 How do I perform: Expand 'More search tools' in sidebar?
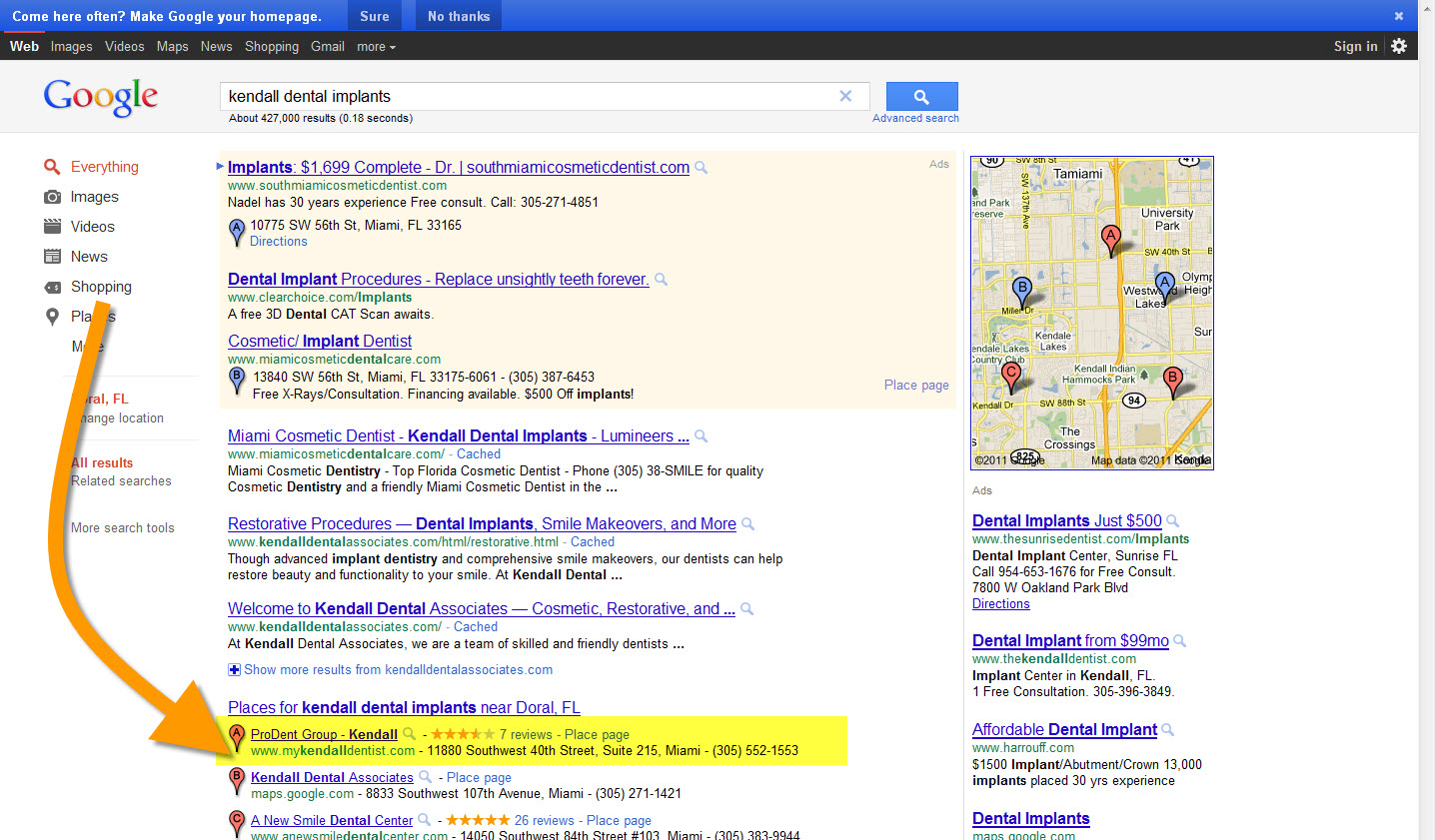122,528
